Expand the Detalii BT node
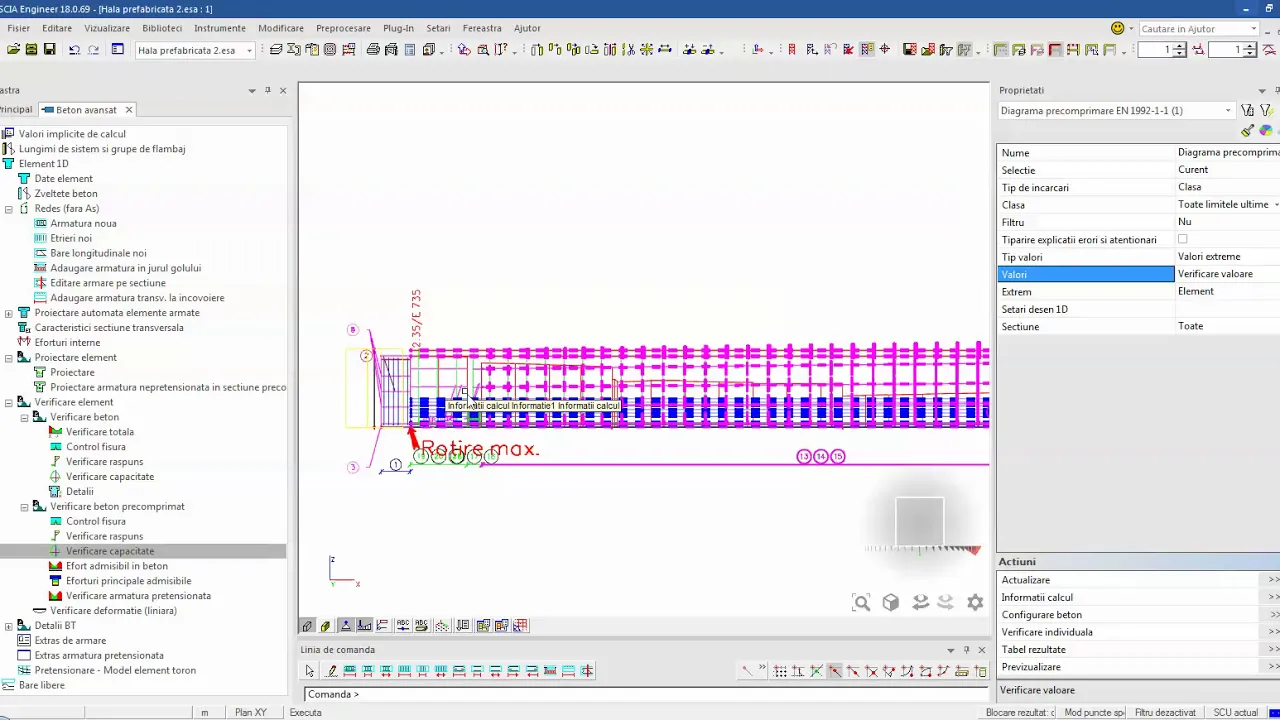The height and width of the screenshot is (720, 1280). (x=9, y=626)
